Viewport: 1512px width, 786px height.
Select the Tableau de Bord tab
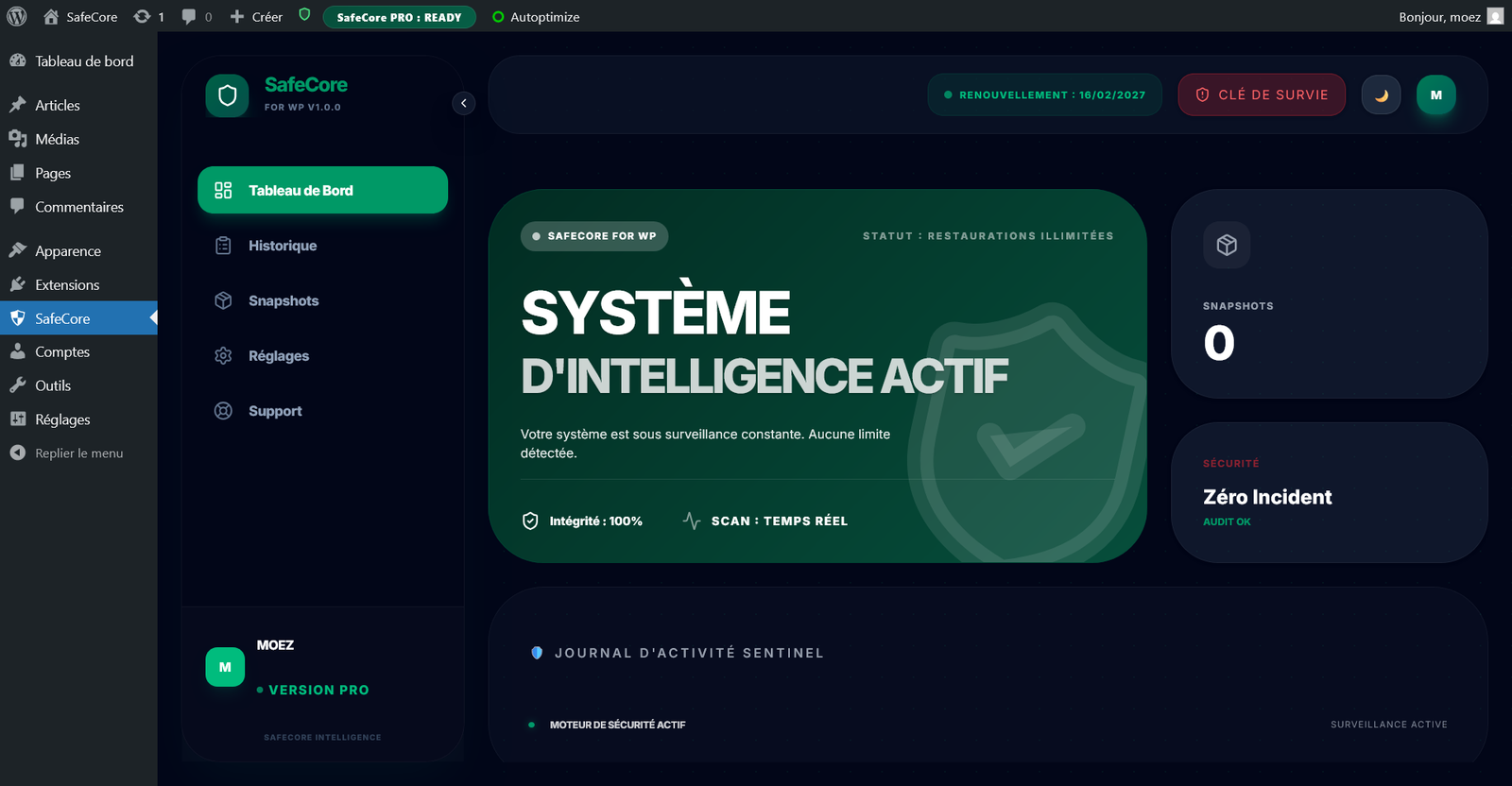click(322, 190)
